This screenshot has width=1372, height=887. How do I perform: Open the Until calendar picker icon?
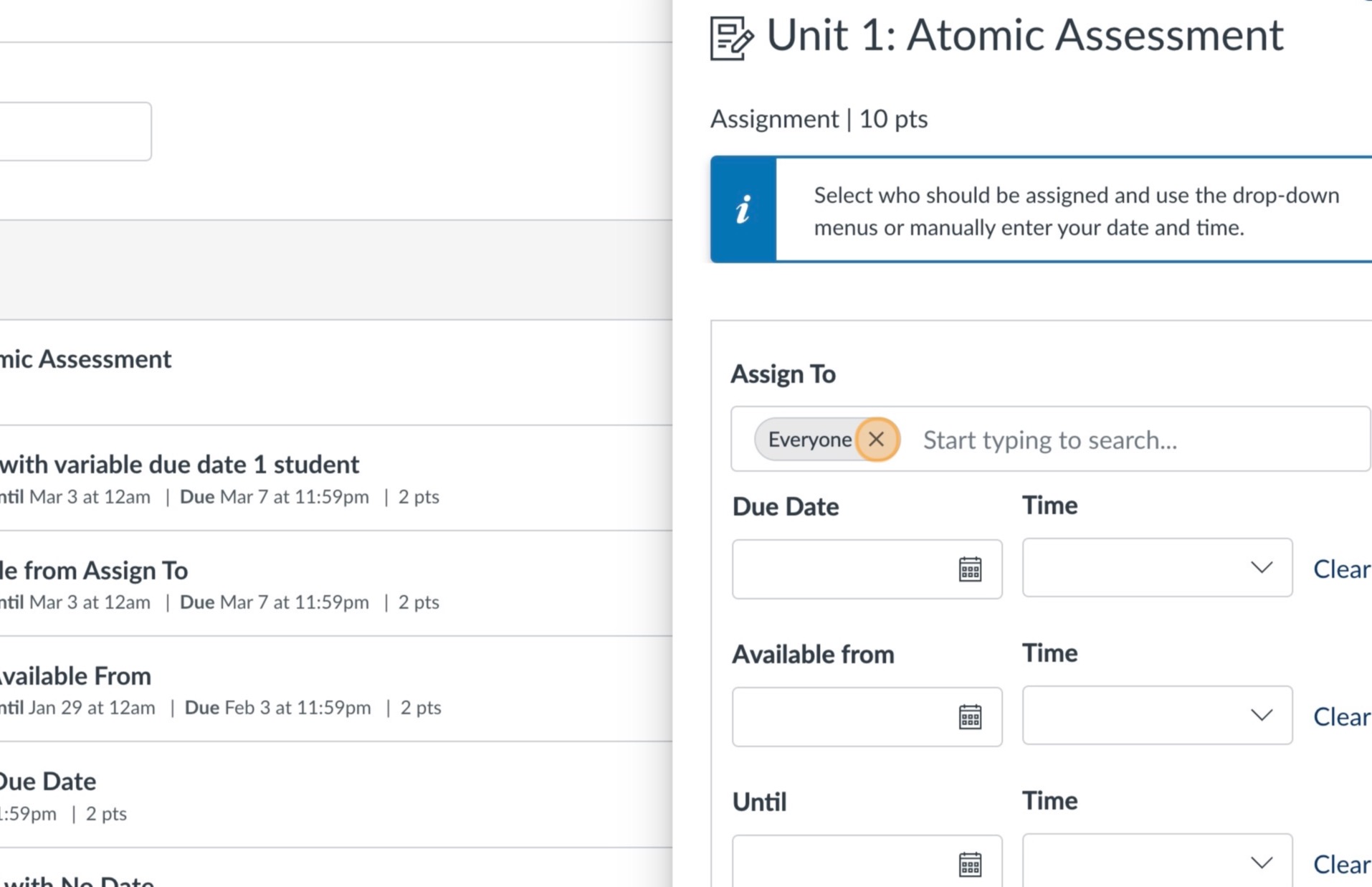[970, 864]
